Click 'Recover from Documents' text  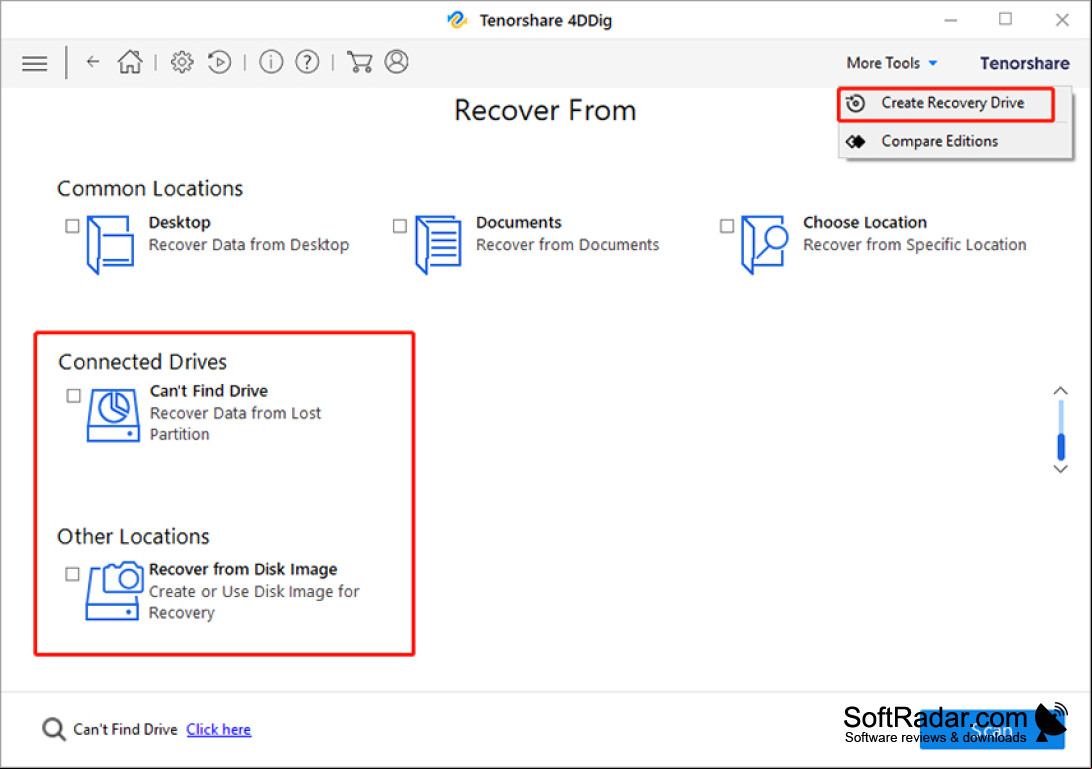click(x=567, y=245)
